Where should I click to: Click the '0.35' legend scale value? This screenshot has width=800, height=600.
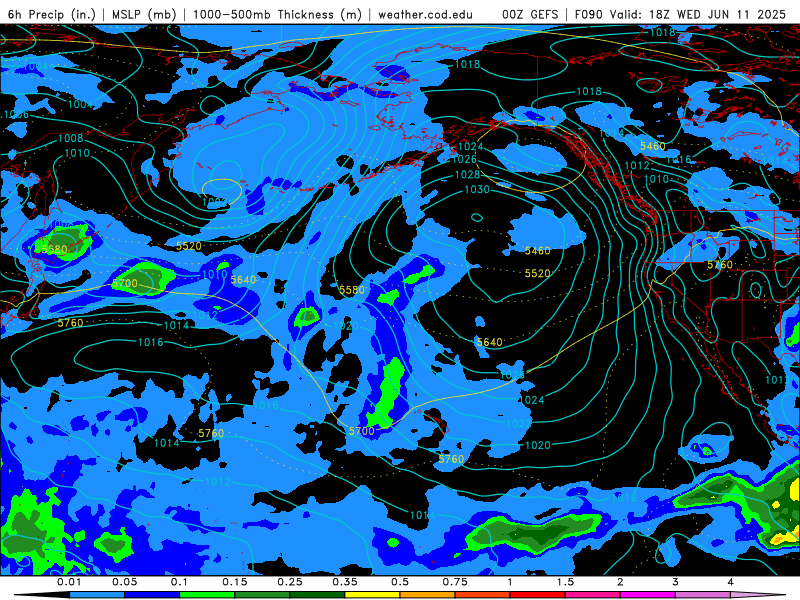pyautogui.click(x=345, y=582)
